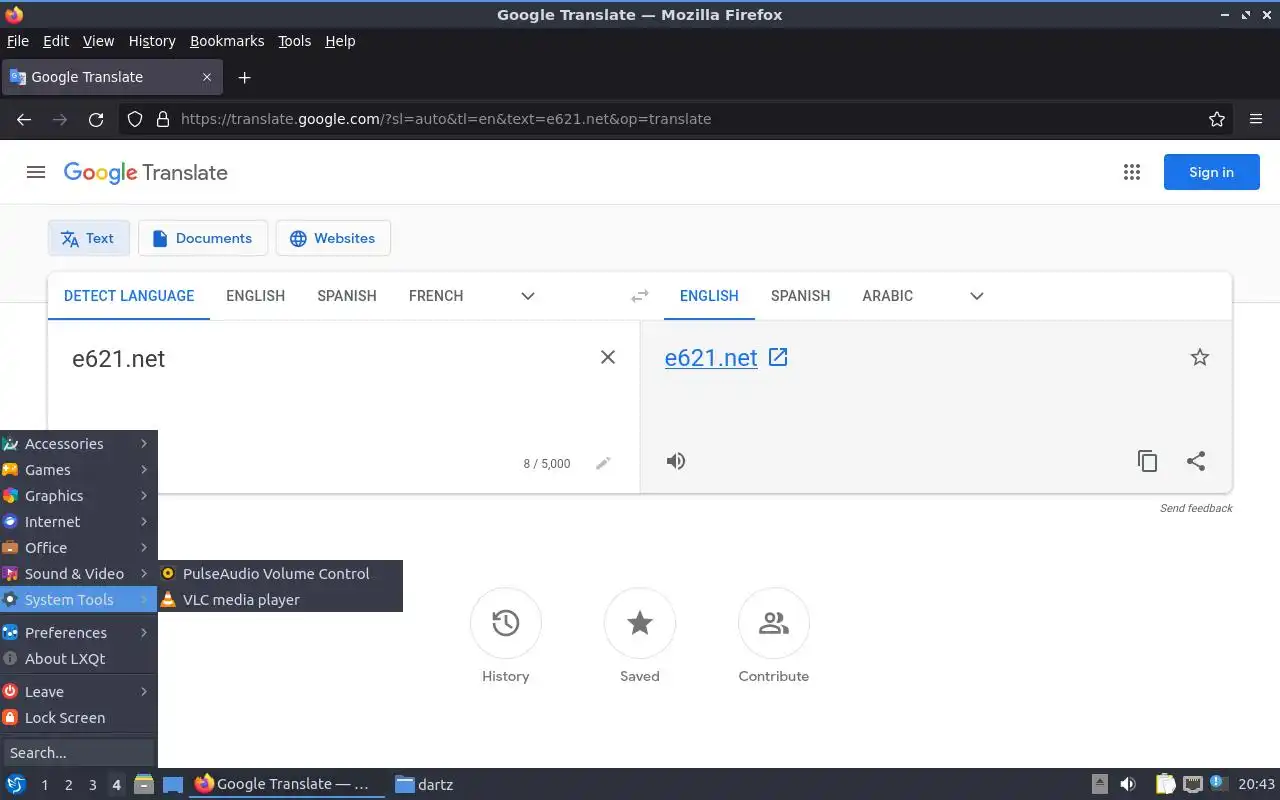Open the Firefox Bookmarks menu
This screenshot has height=800, width=1280.
click(x=227, y=41)
